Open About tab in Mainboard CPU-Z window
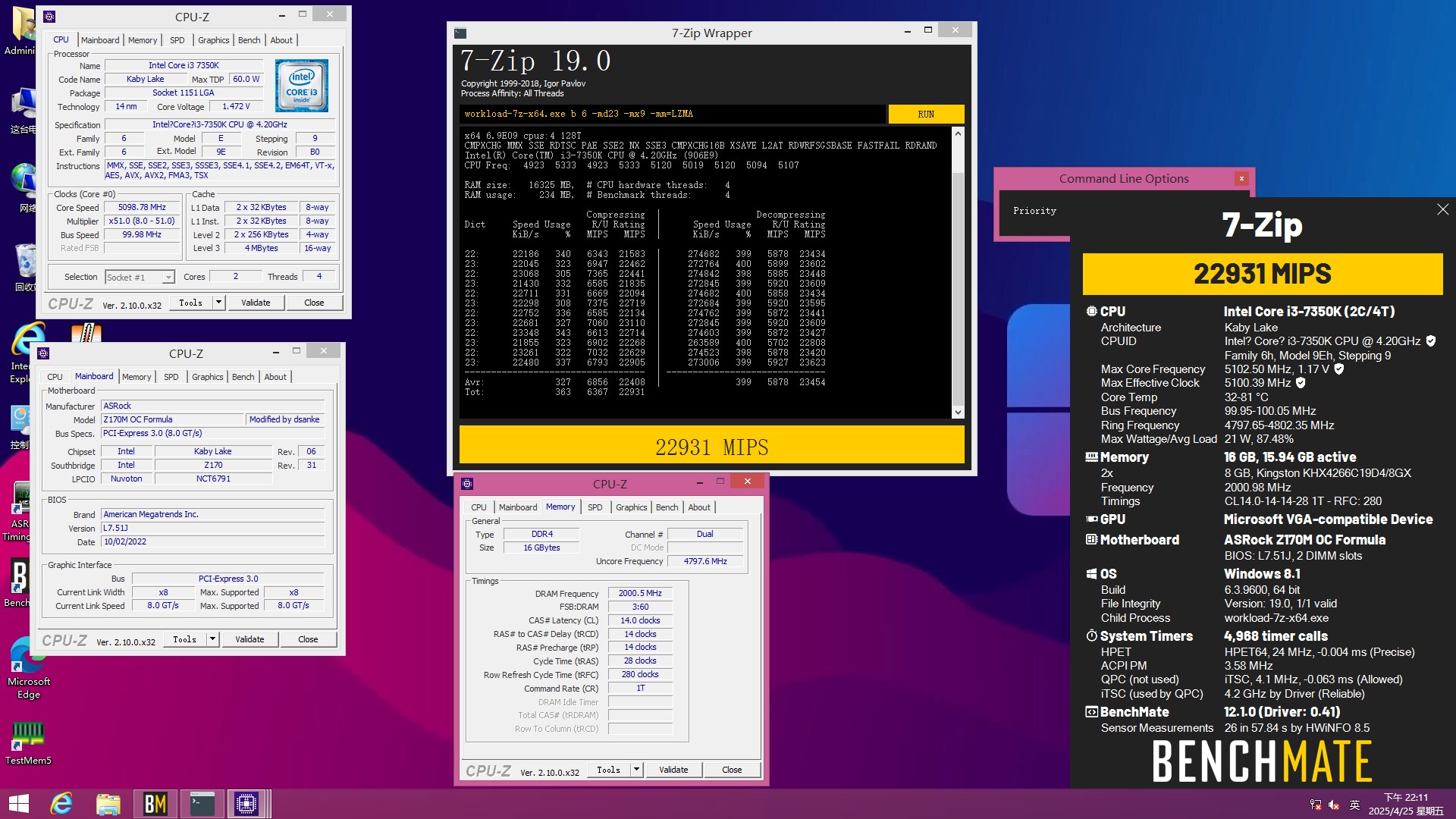The image size is (1456, 819). (x=275, y=377)
